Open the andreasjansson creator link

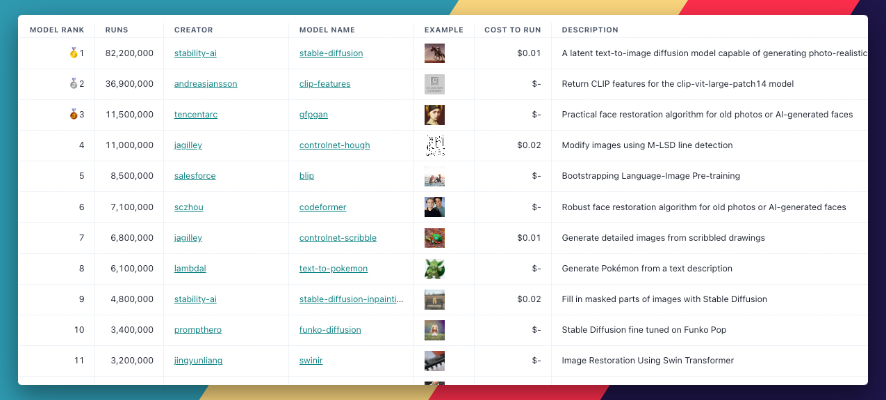(x=206, y=84)
